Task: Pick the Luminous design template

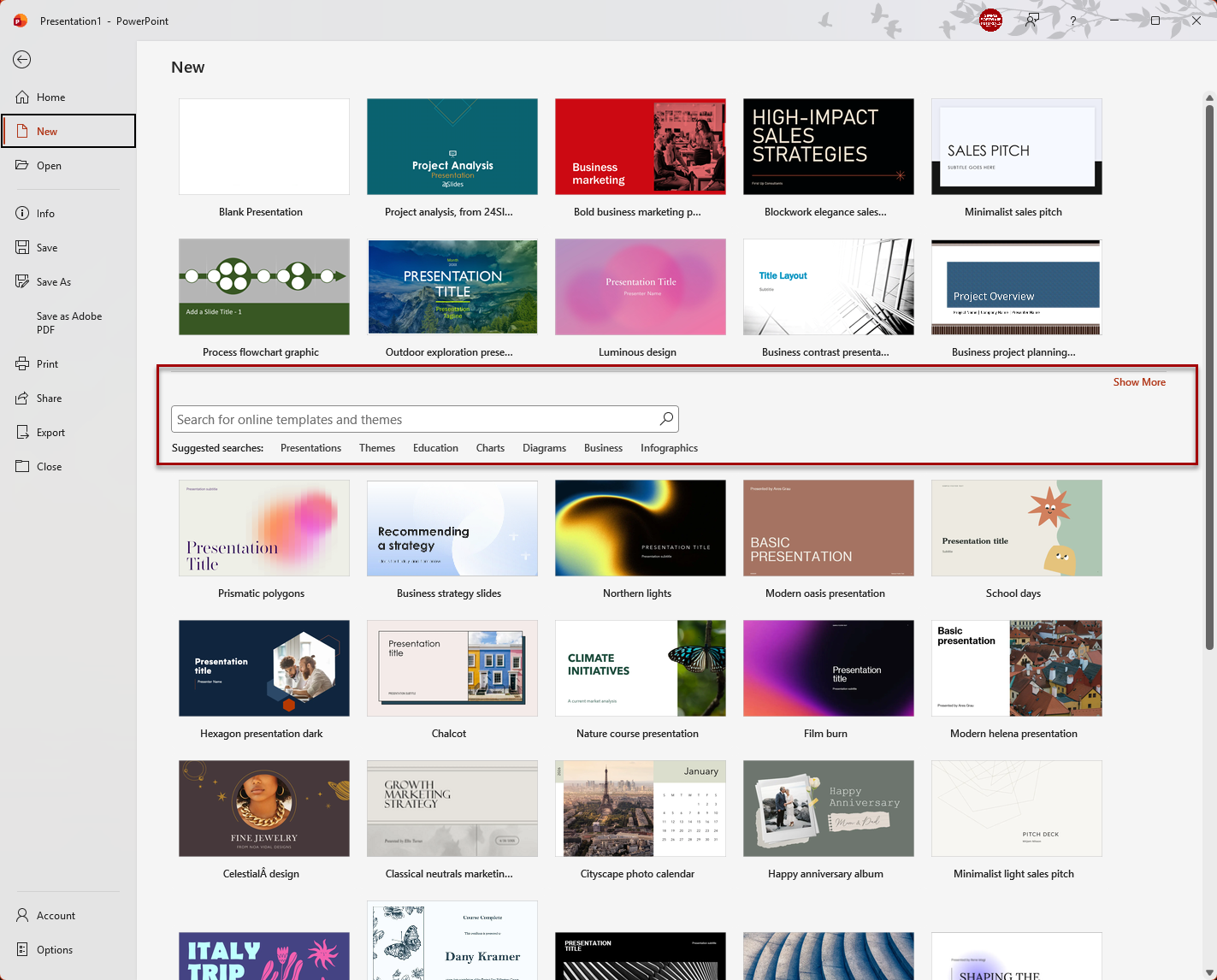Action: click(641, 286)
